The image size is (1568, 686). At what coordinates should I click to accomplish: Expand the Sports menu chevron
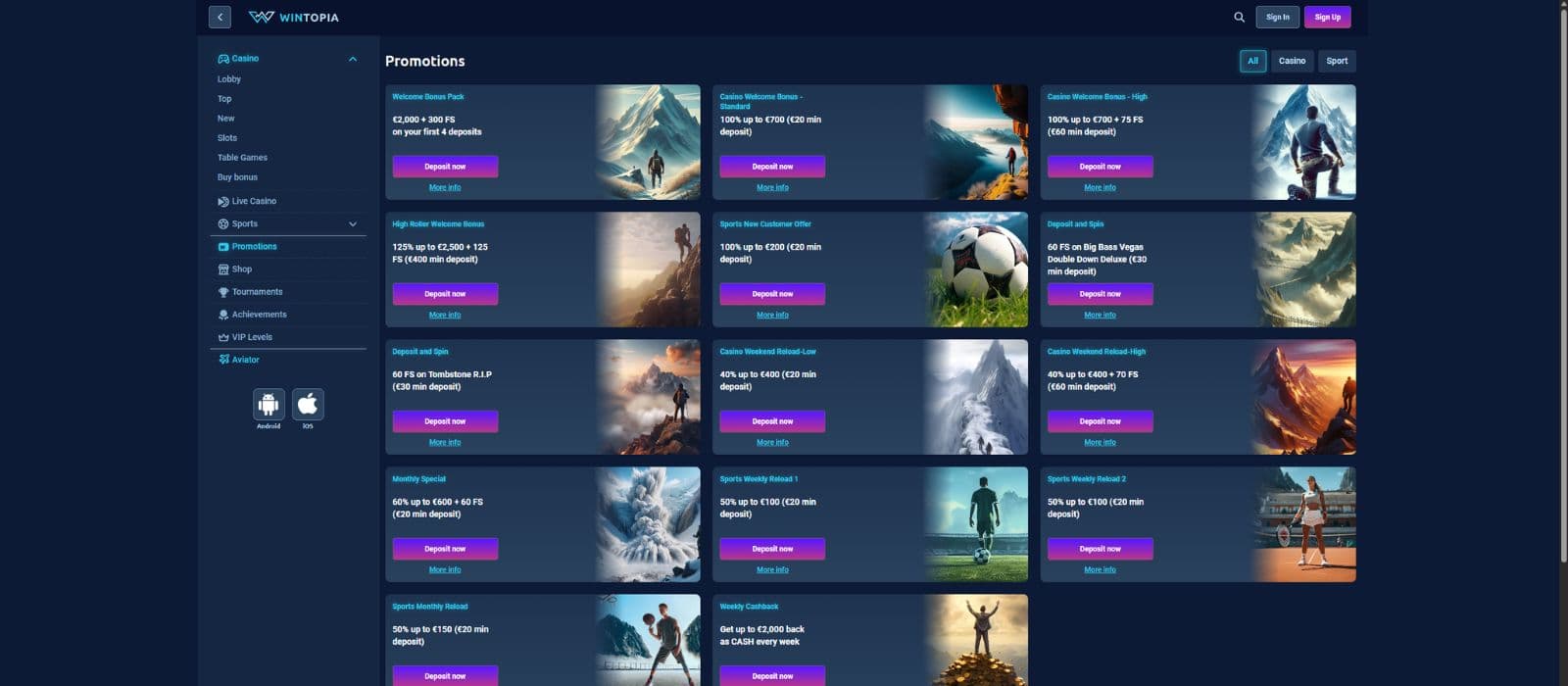(353, 224)
